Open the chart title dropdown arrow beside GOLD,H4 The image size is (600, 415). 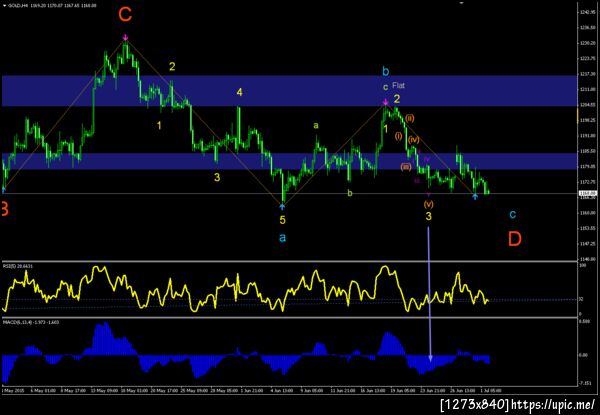coord(4,6)
